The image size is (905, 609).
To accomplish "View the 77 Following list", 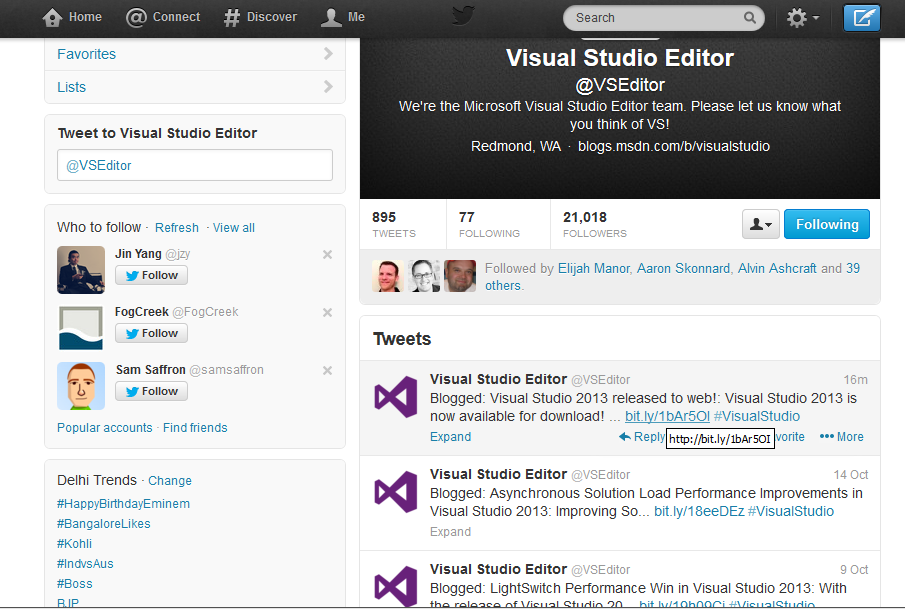I will (x=489, y=225).
